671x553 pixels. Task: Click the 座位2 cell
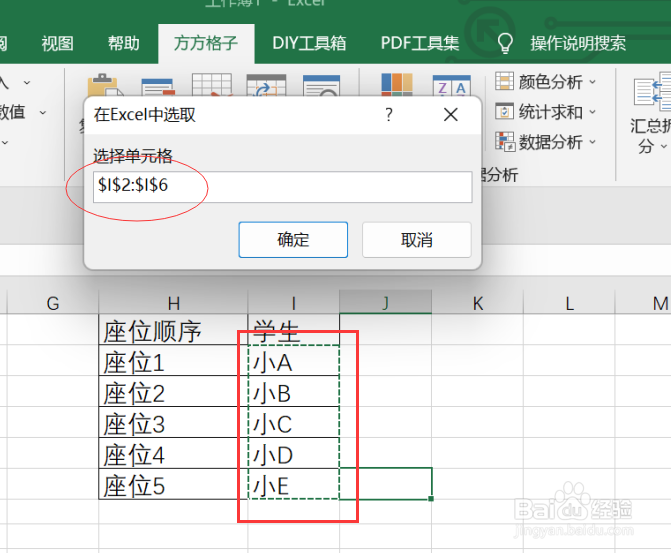pyautogui.click(x=173, y=392)
